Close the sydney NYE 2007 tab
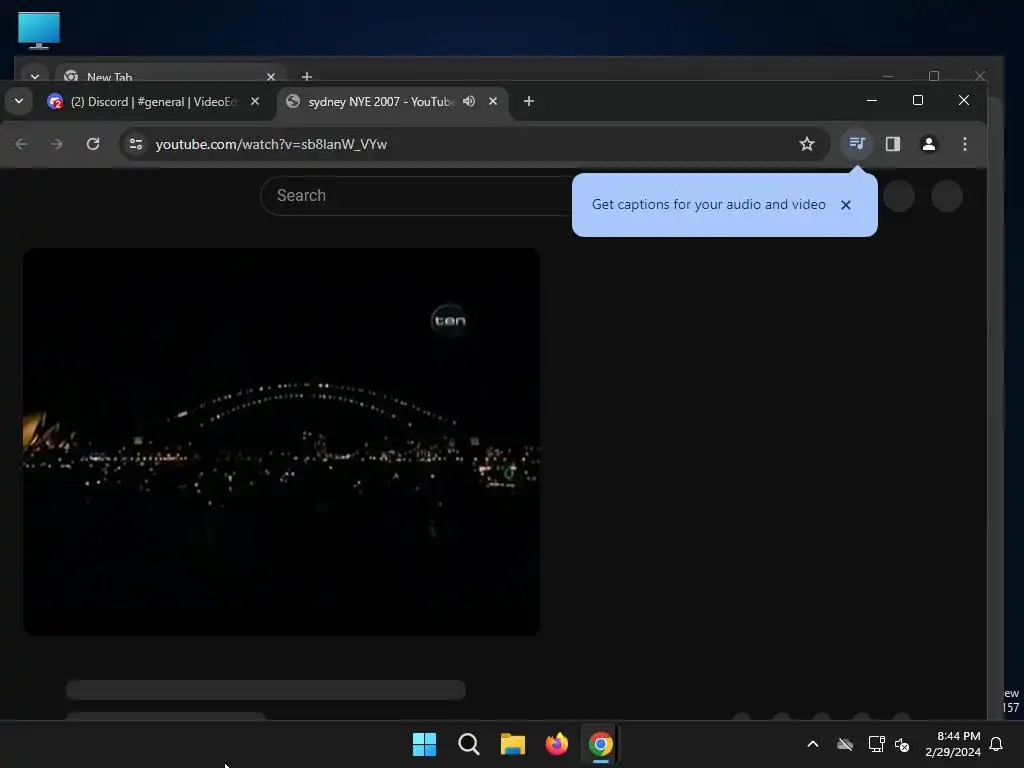 (x=493, y=101)
